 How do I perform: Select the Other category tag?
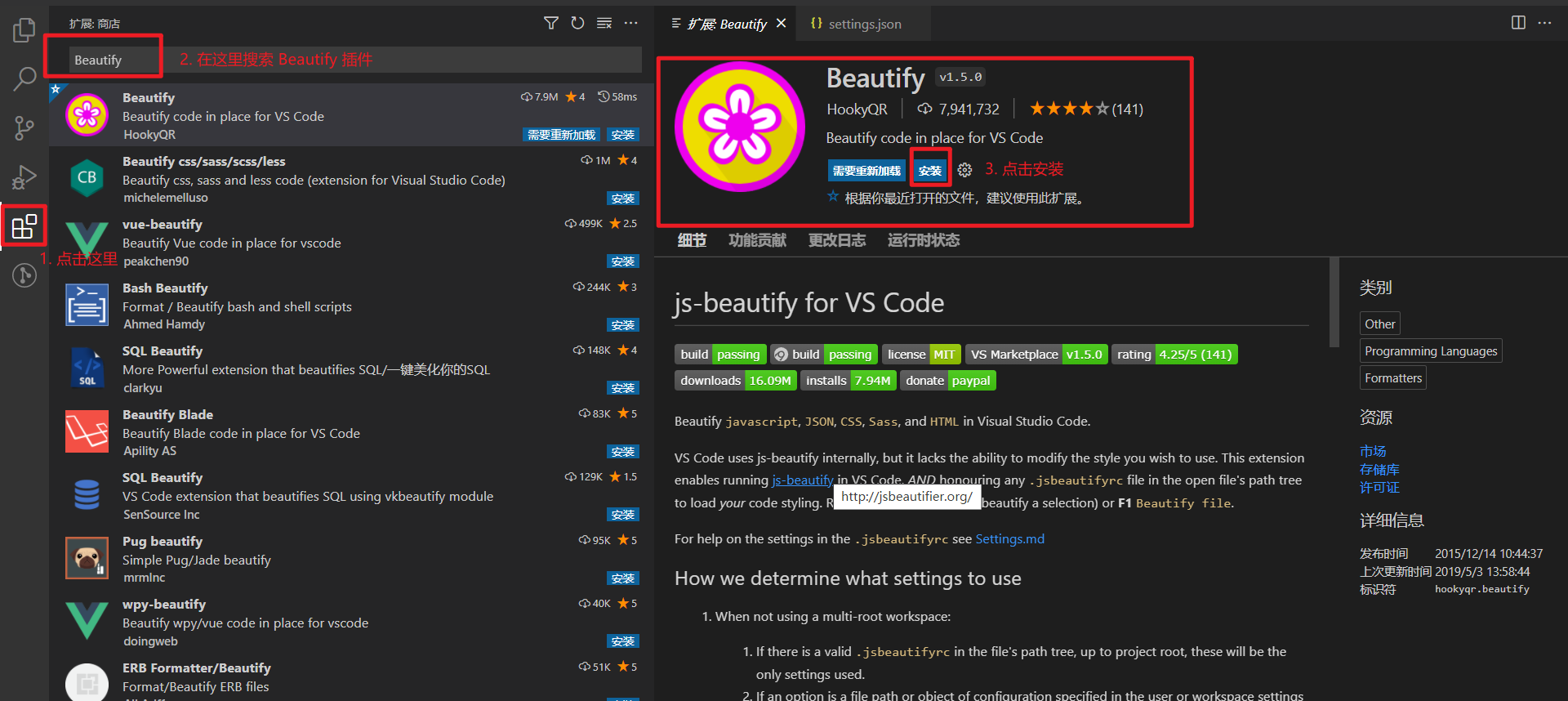click(1379, 324)
